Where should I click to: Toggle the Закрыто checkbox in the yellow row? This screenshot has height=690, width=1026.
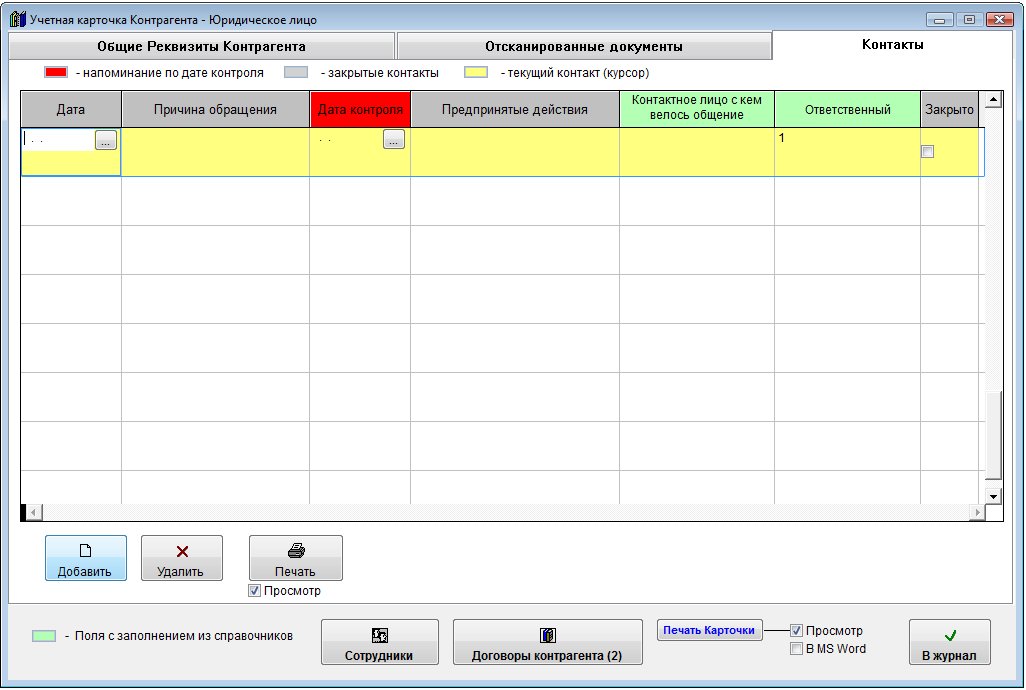click(x=927, y=152)
